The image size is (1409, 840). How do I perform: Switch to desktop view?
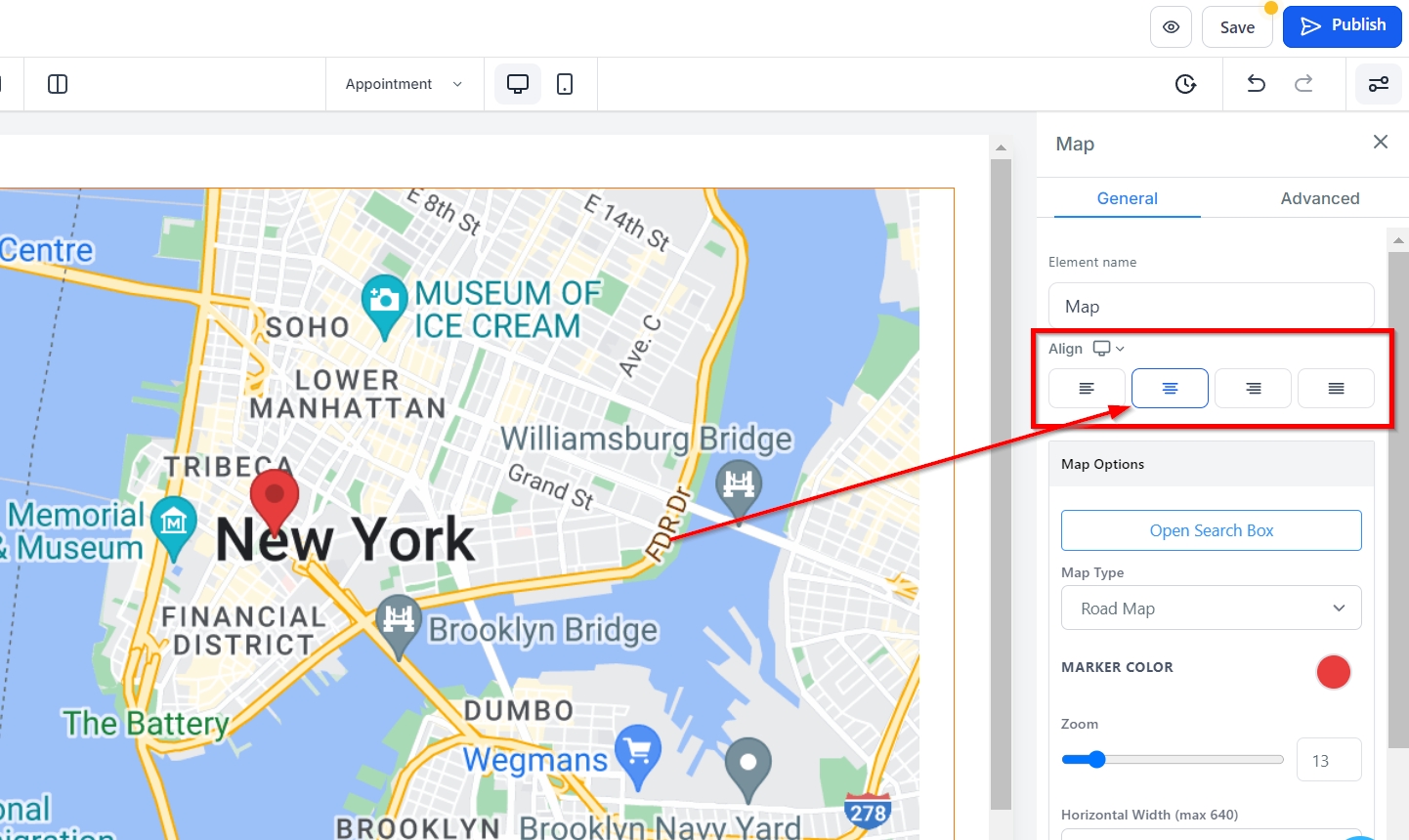pyautogui.click(x=518, y=84)
